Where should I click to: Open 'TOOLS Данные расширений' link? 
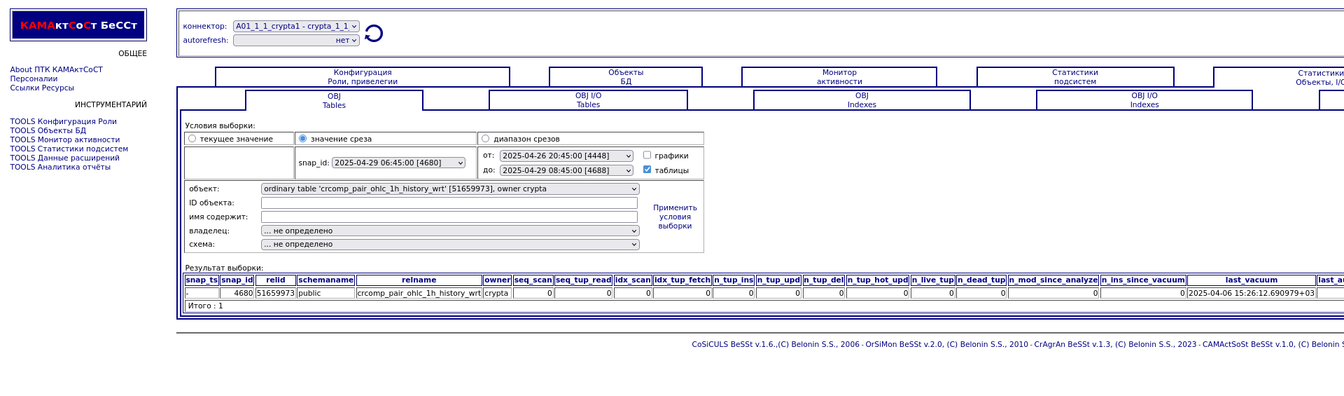pyautogui.click(x=65, y=158)
